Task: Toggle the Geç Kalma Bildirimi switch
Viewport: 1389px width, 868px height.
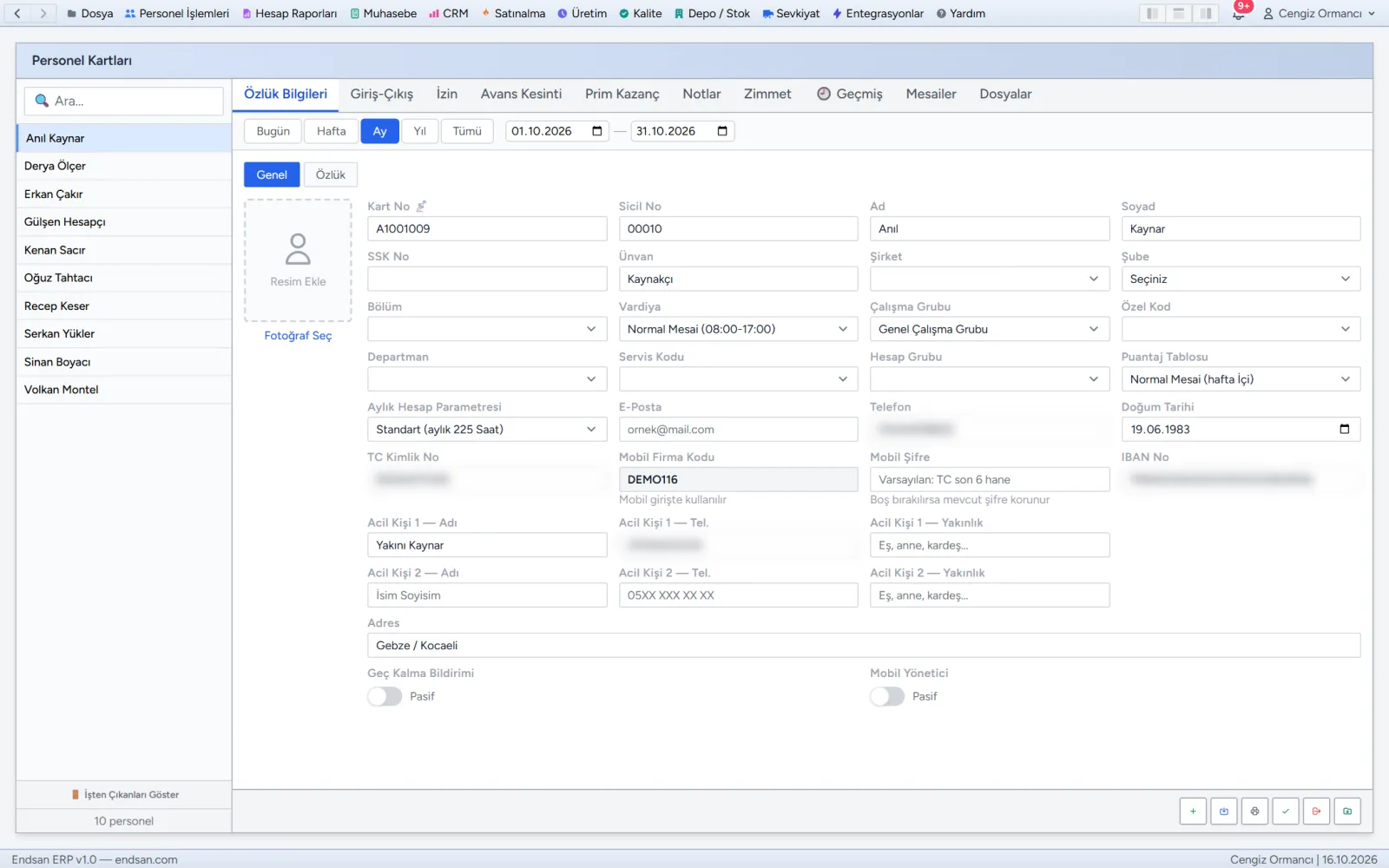Action: [x=385, y=696]
